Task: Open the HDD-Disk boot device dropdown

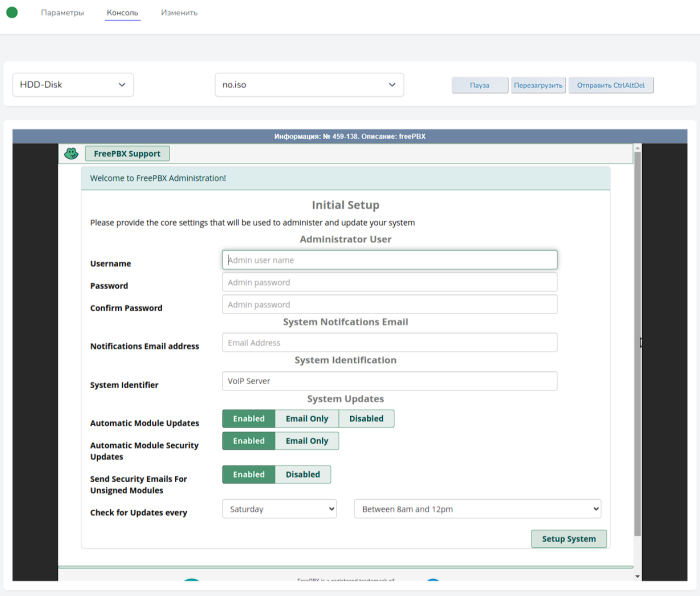Action: [x=73, y=85]
